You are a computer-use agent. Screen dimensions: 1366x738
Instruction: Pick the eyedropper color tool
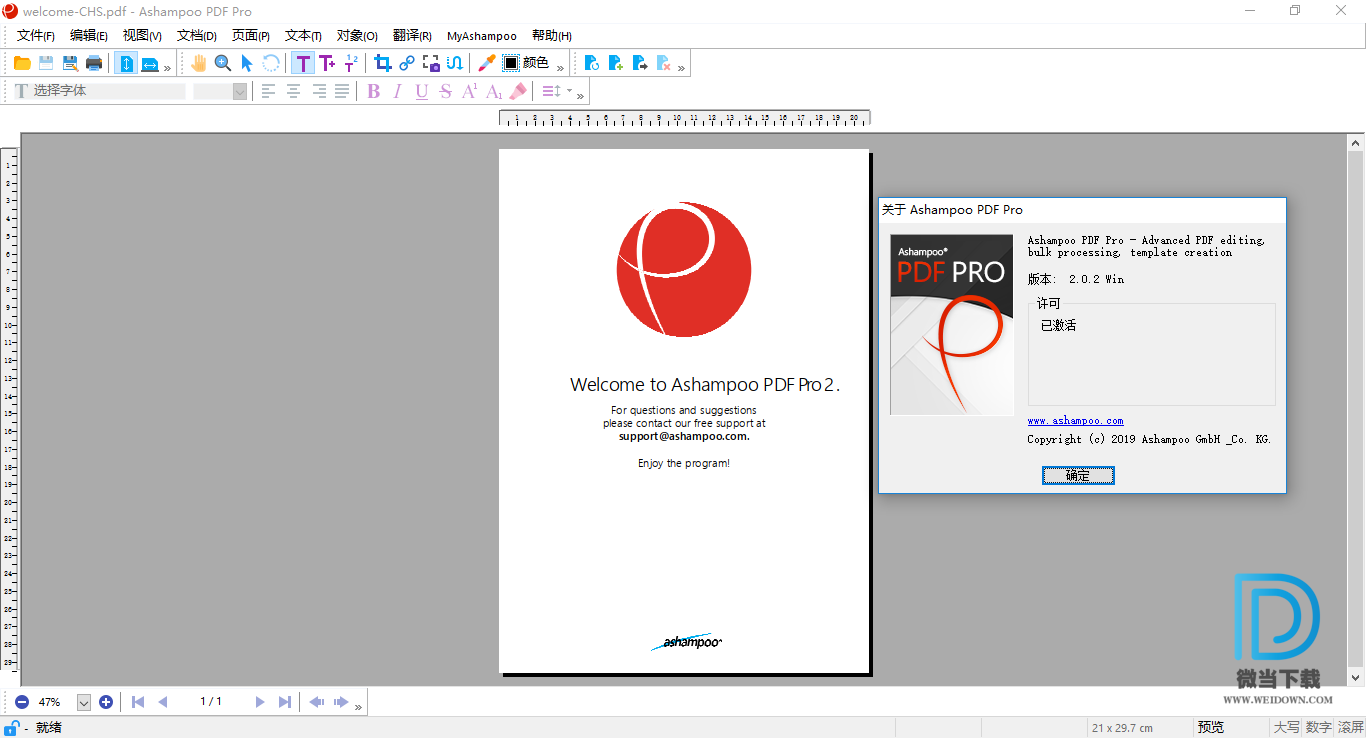click(487, 63)
